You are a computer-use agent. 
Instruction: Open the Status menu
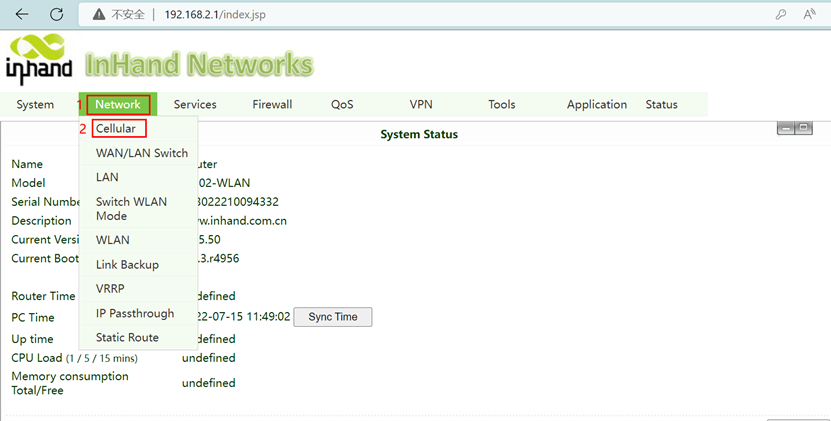coord(661,104)
